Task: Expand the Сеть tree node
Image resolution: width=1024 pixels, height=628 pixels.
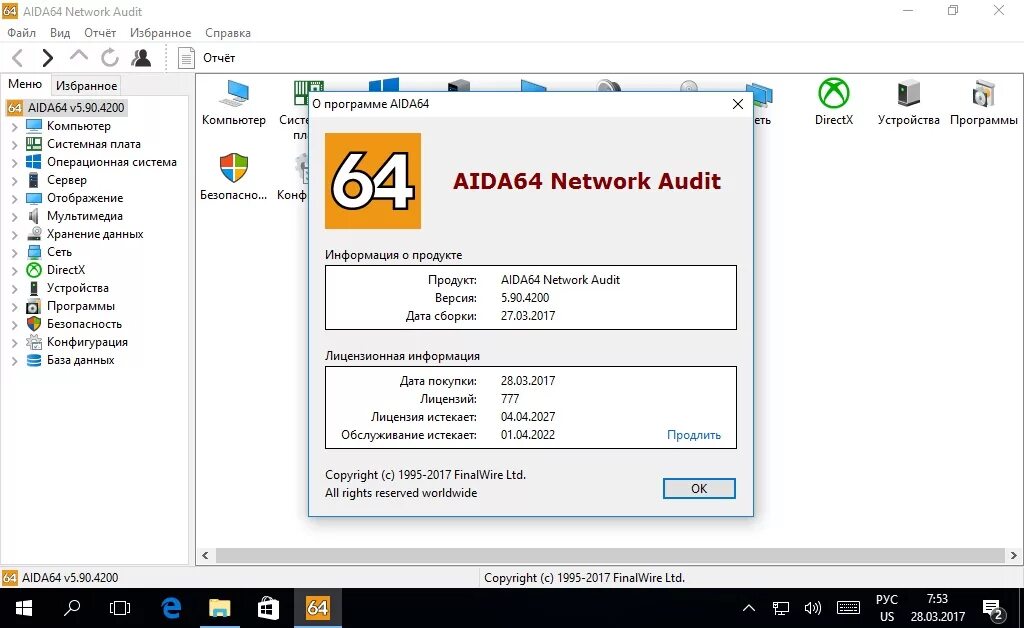Action: (14, 253)
